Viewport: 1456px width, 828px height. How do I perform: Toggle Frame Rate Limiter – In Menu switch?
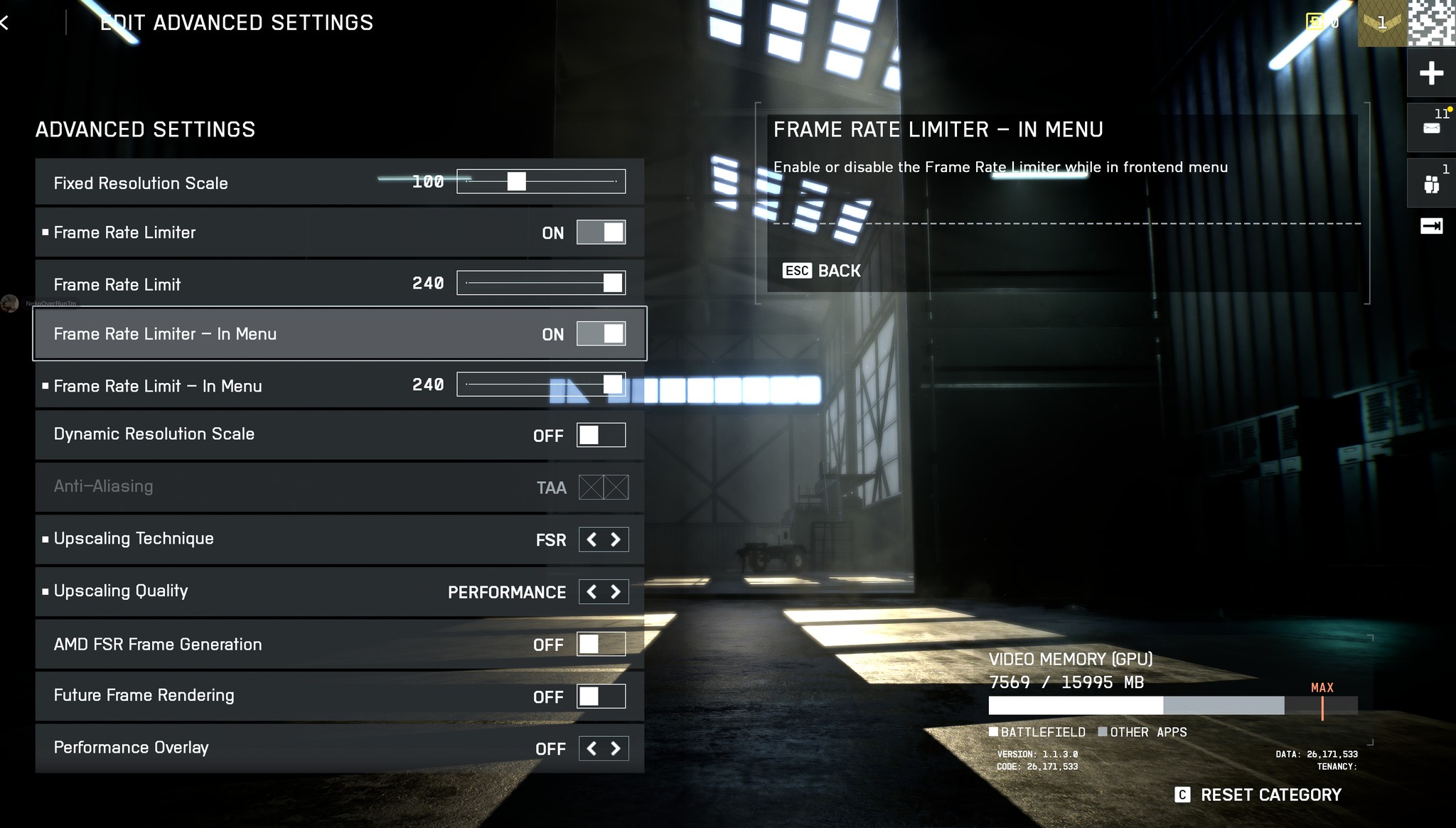[601, 334]
